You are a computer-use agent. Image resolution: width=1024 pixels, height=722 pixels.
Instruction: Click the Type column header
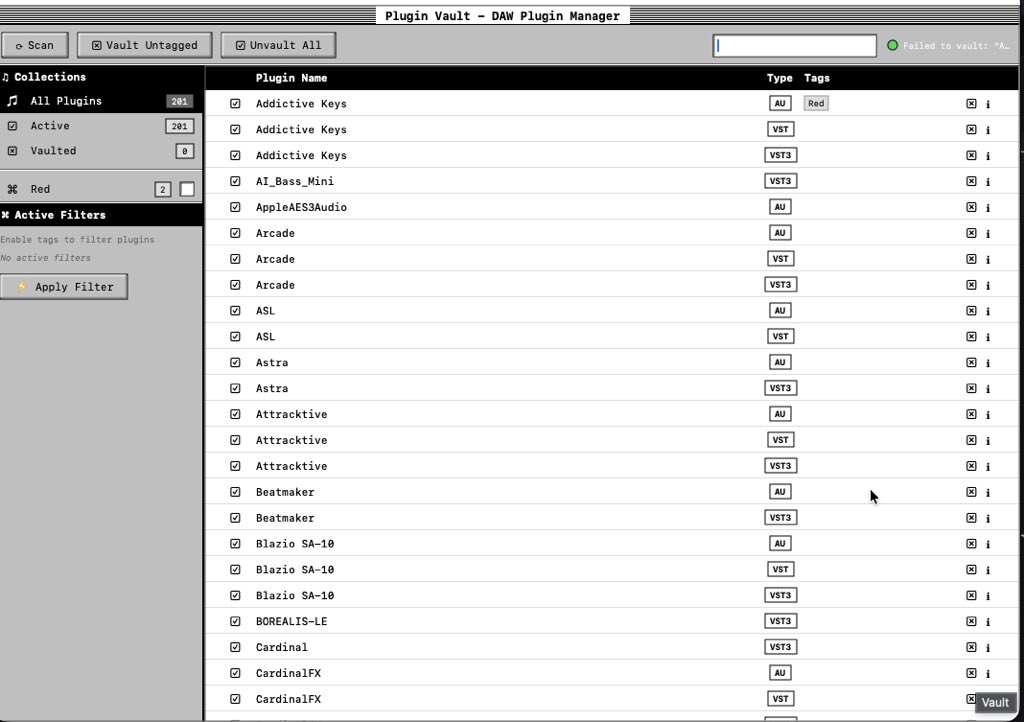[779, 78]
